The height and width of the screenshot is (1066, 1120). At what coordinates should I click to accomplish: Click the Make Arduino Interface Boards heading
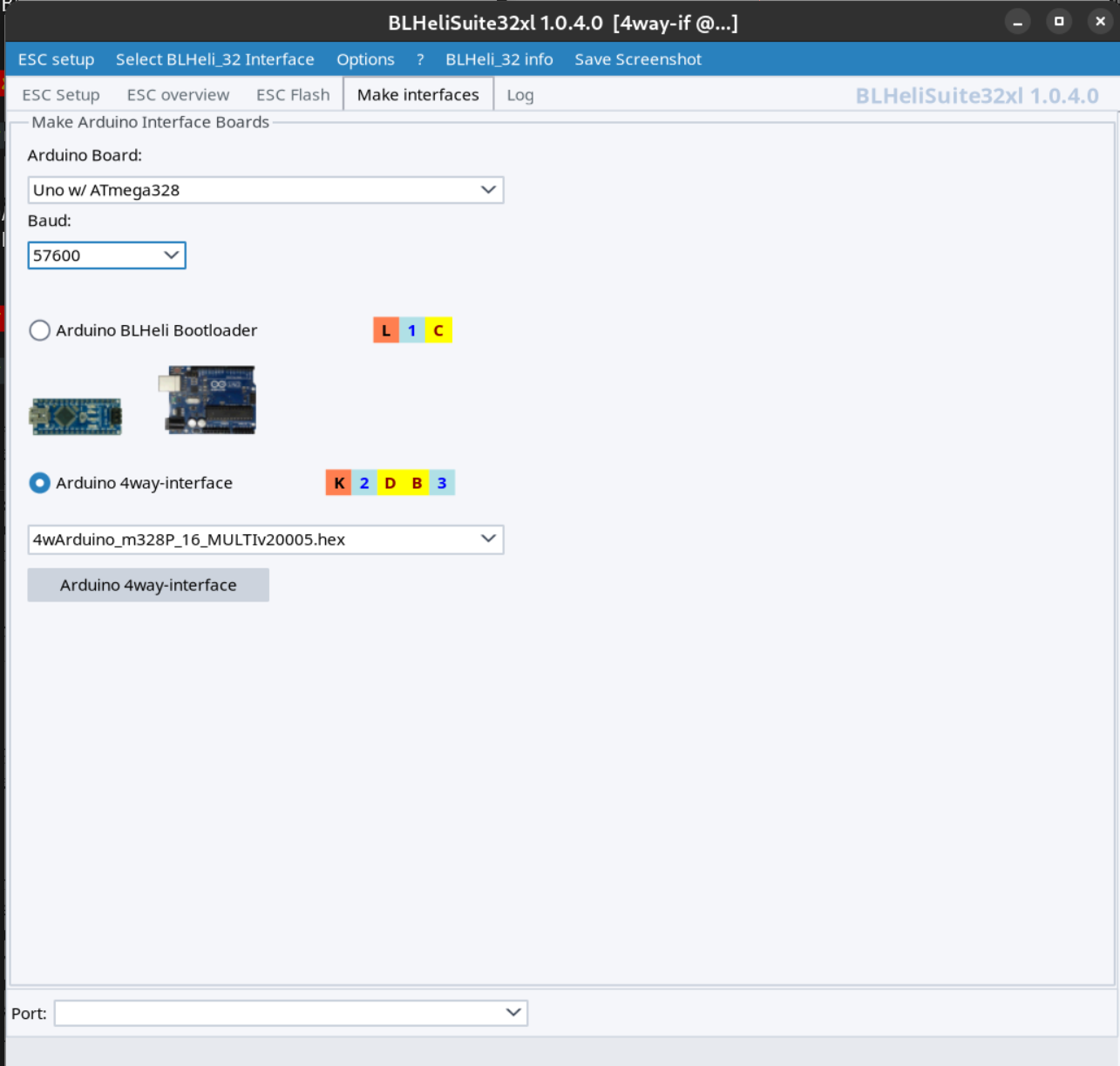(x=150, y=122)
